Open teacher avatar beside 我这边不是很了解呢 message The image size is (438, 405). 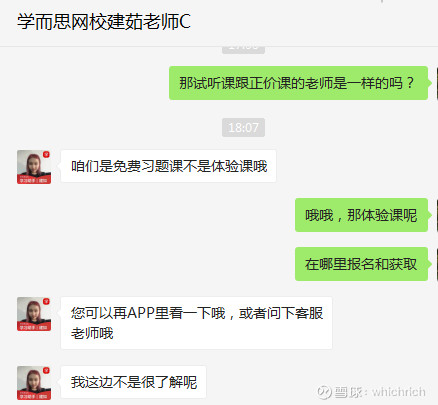34,383
